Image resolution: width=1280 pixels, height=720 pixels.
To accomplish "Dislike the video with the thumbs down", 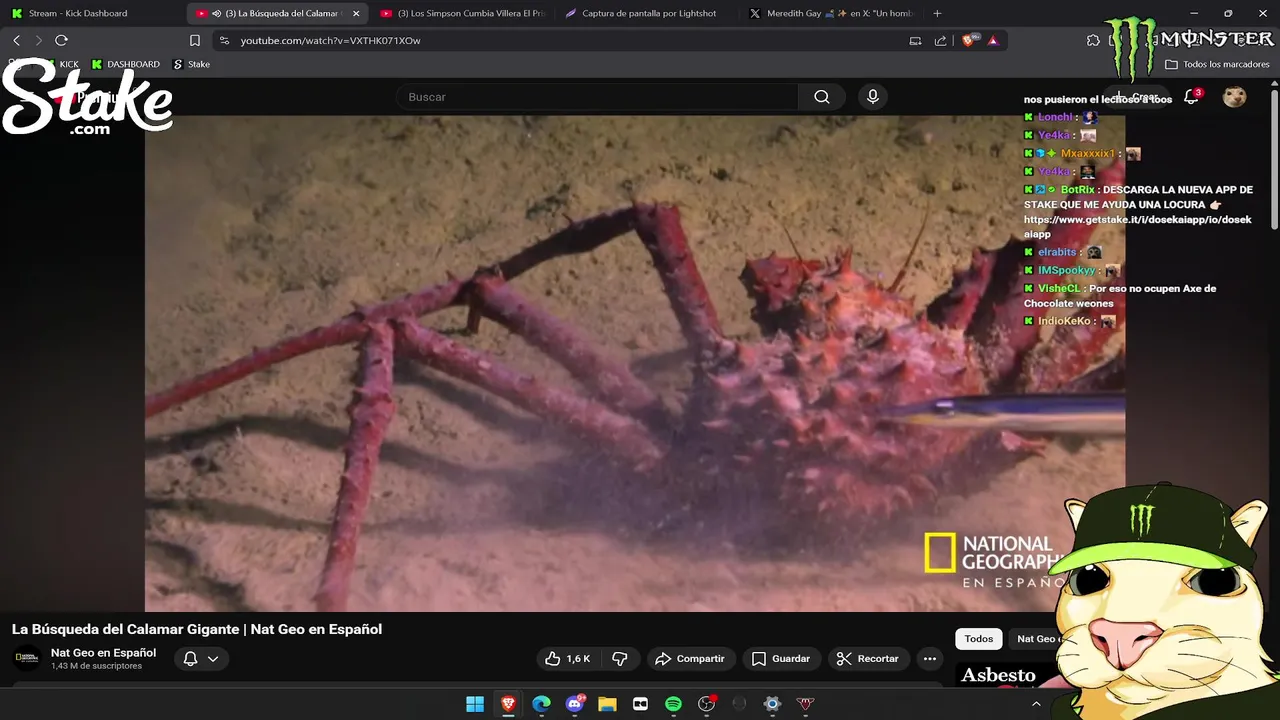I will [620, 658].
